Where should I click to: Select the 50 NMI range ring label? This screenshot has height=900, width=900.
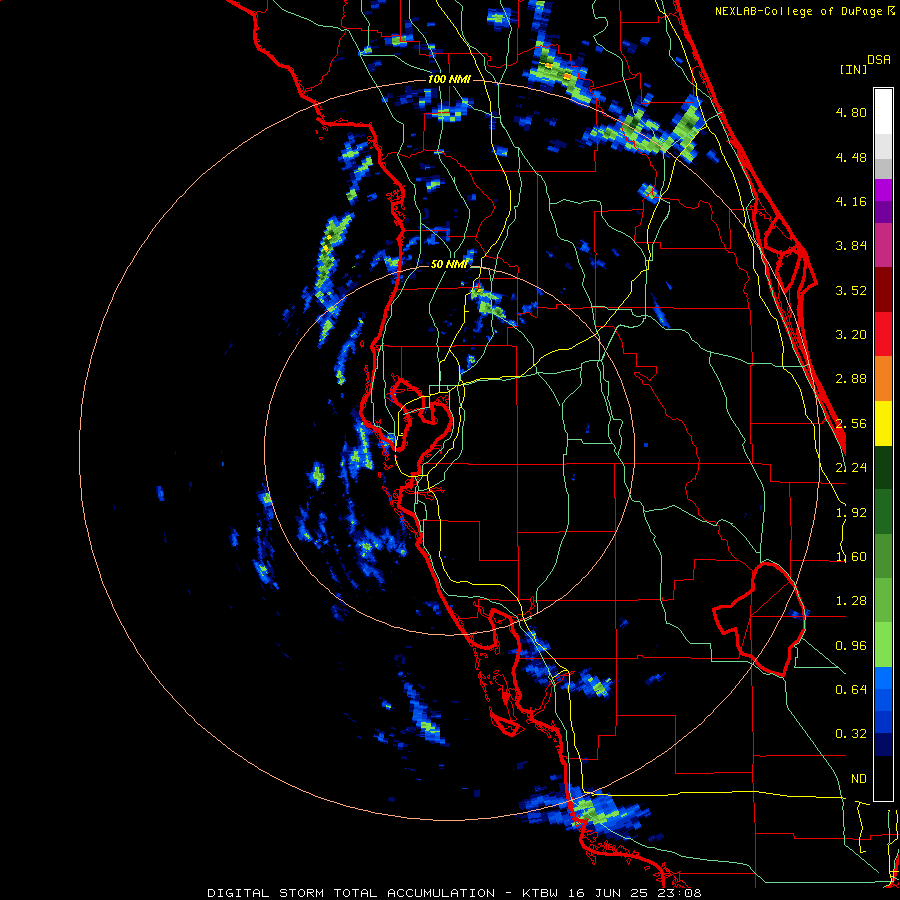point(449,264)
